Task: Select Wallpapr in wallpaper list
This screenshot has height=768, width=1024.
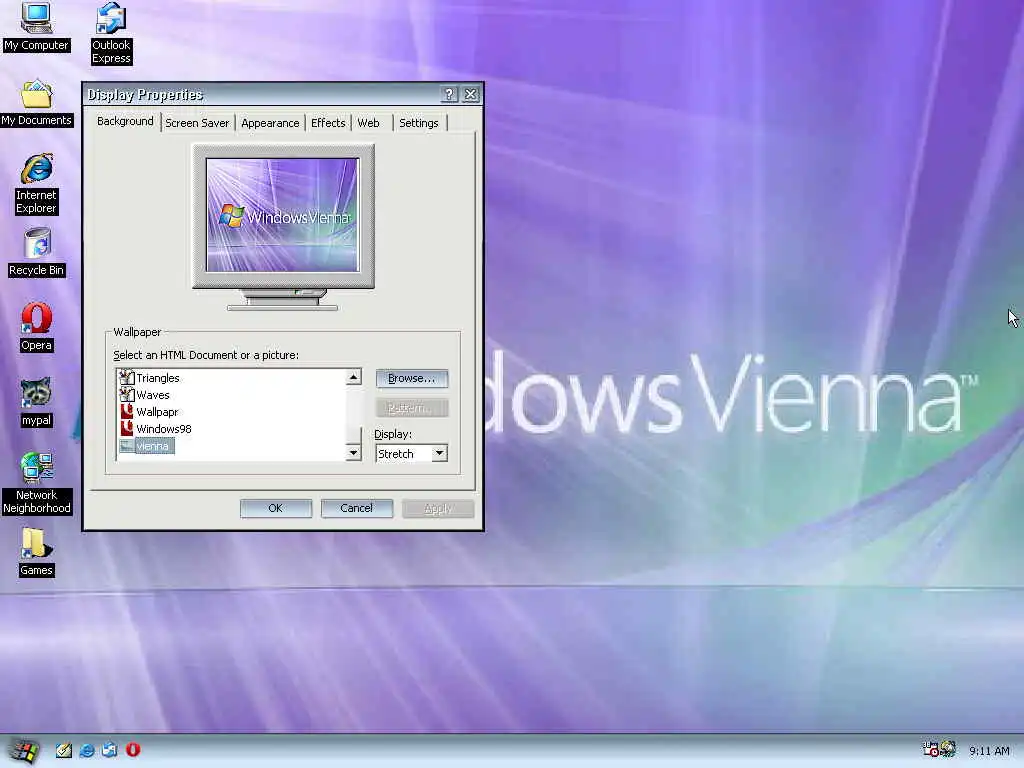Action: click(157, 412)
